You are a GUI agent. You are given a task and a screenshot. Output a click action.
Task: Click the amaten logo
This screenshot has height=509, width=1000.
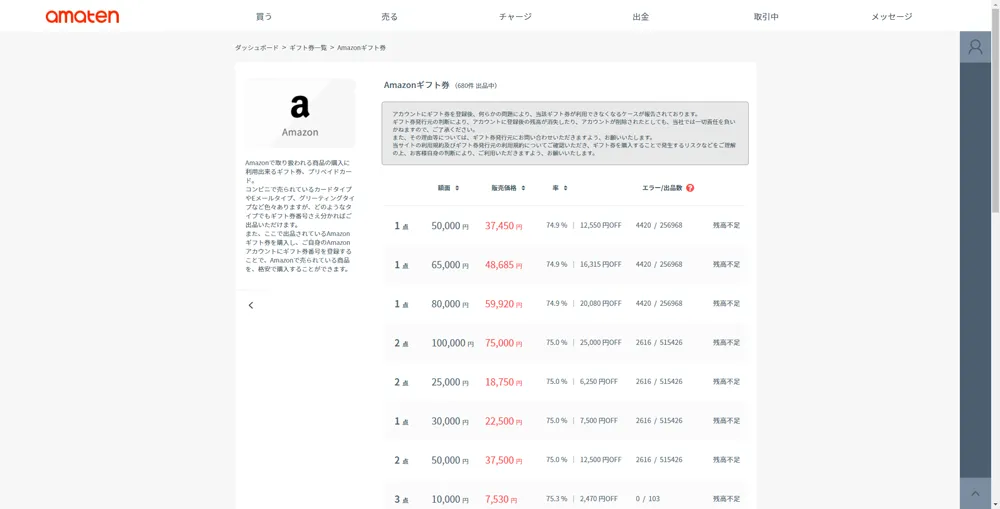coord(82,17)
